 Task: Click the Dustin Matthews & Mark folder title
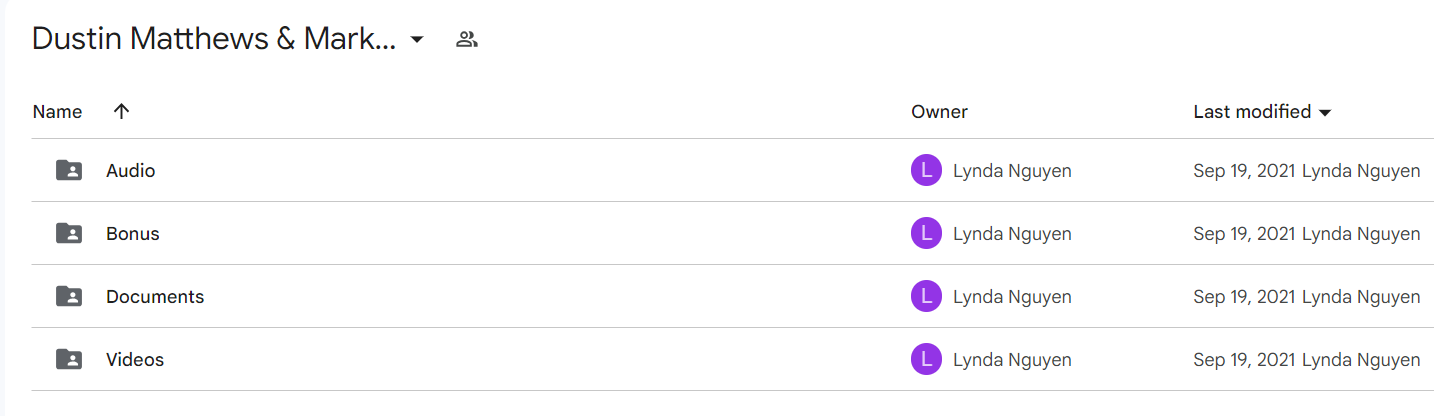click(214, 39)
